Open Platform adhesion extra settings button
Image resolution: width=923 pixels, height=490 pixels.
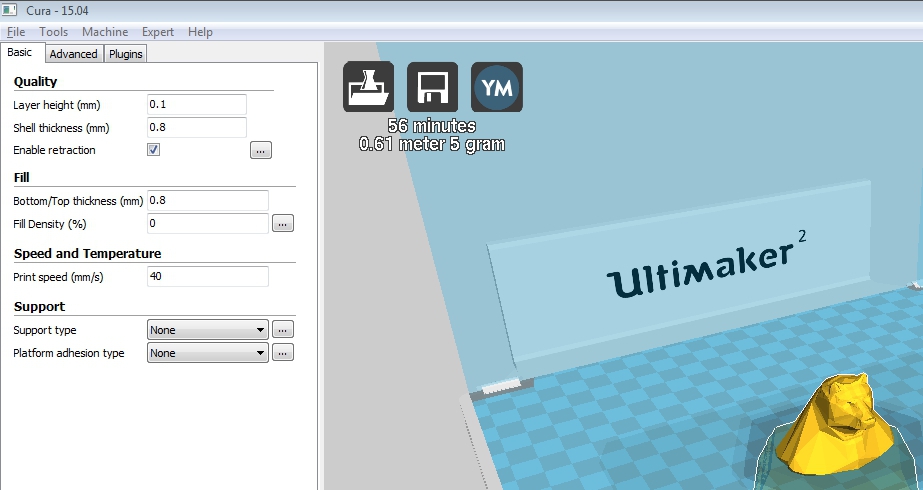(283, 353)
